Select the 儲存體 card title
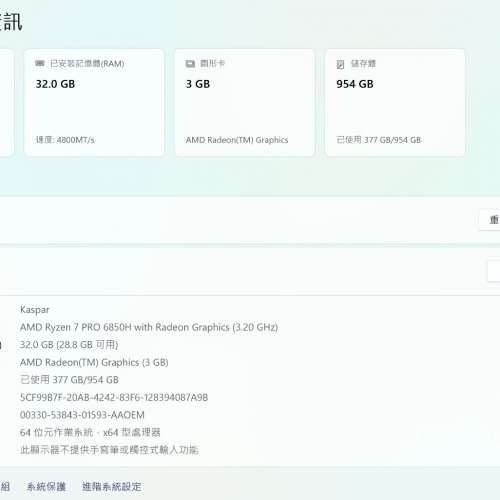The height and width of the screenshot is (500, 500). 363,63
